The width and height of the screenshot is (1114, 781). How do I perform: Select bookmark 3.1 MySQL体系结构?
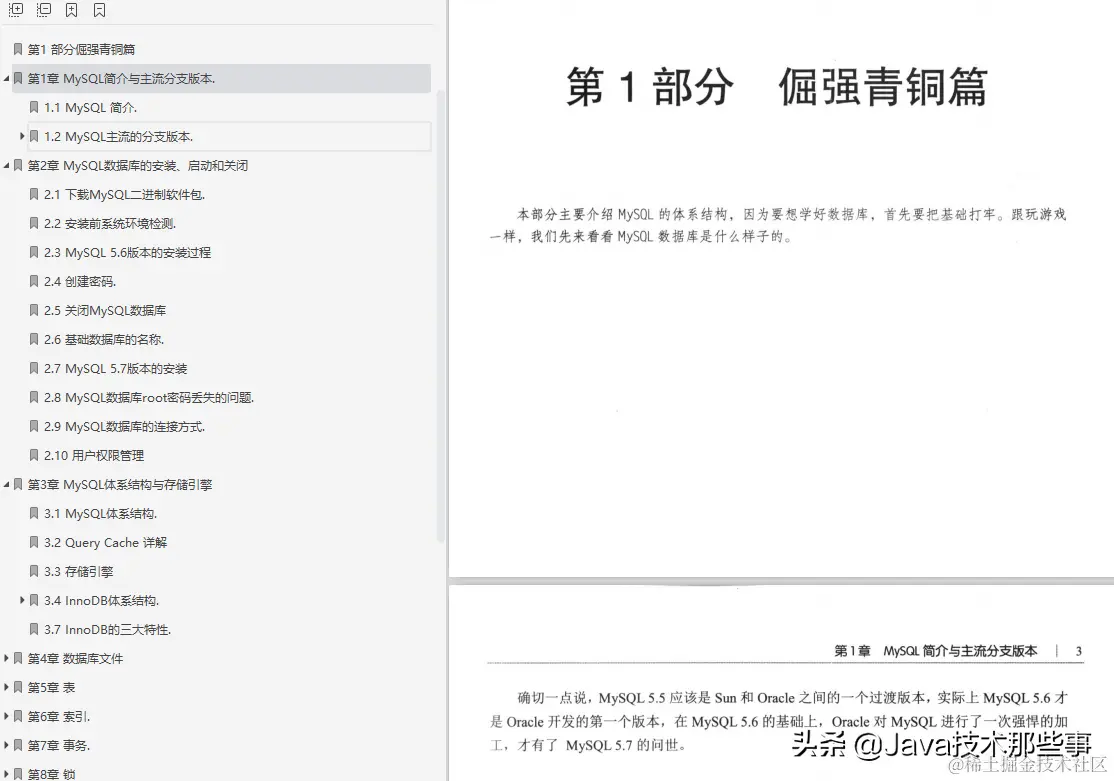[x=100, y=514]
